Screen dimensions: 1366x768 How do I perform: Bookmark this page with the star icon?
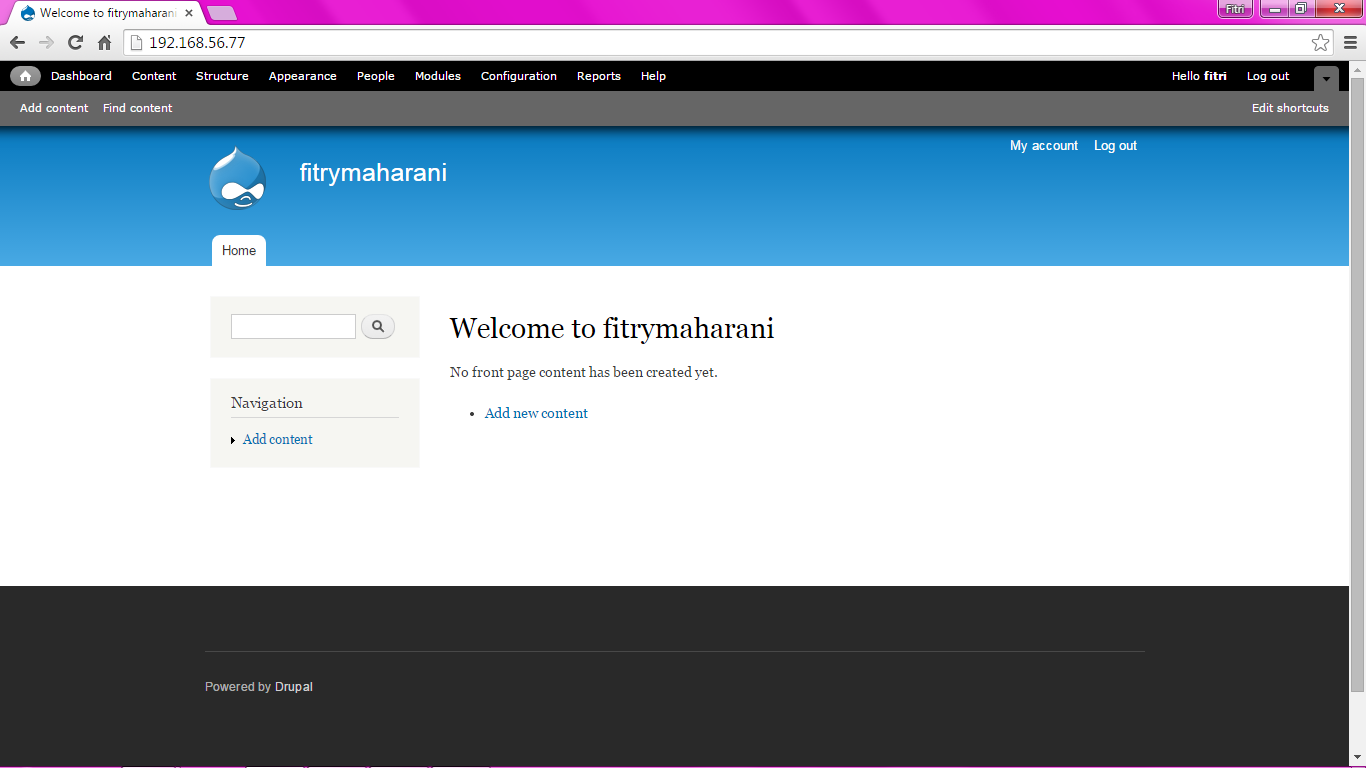pyautogui.click(x=1321, y=43)
